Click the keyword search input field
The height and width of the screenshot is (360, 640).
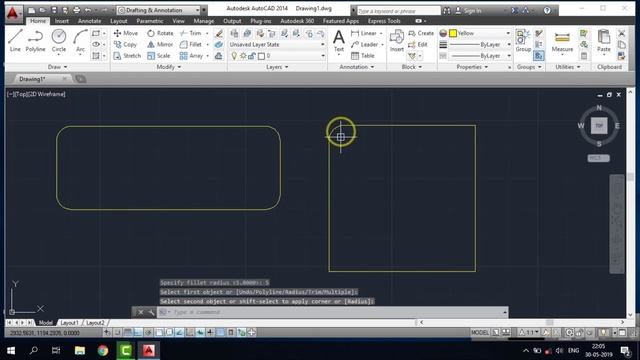398,11
